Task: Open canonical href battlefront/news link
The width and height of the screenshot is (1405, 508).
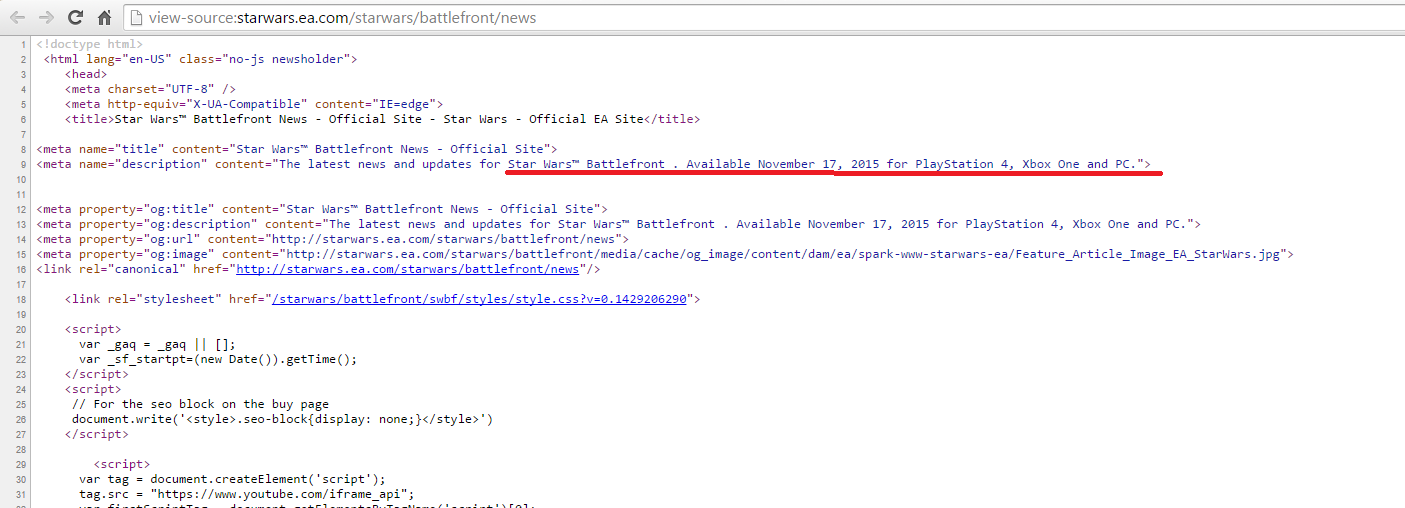Action: pos(408,269)
